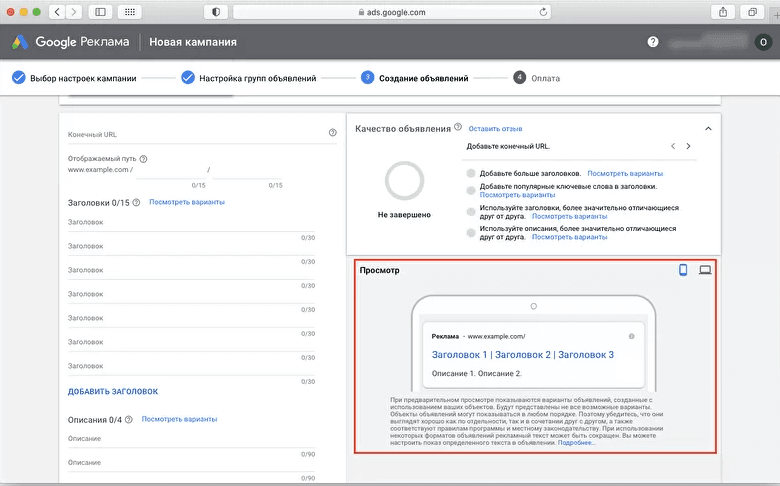Go to step Настройка групп объявлений
780x486 pixels.
pyautogui.click(x=249, y=78)
